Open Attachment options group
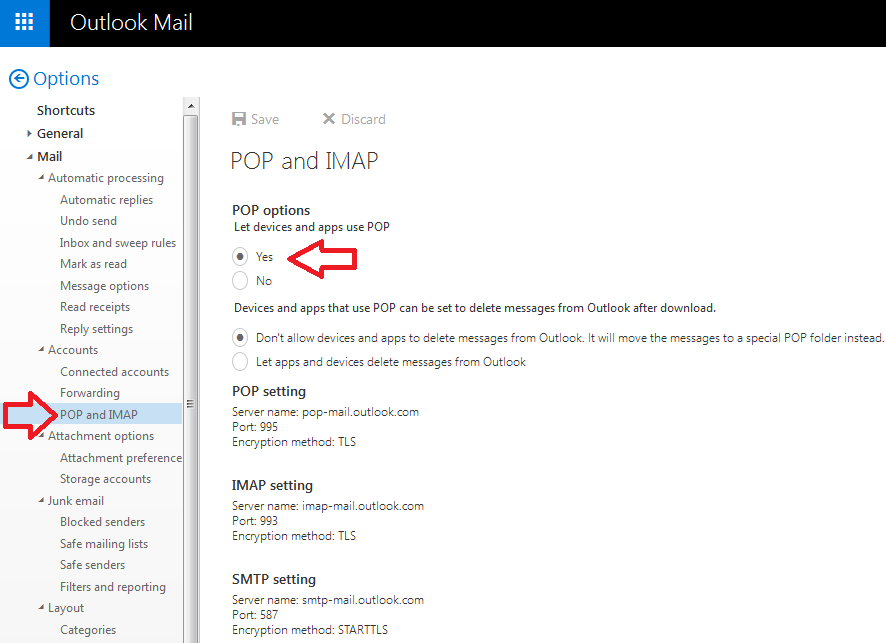 pyautogui.click(x=101, y=436)
